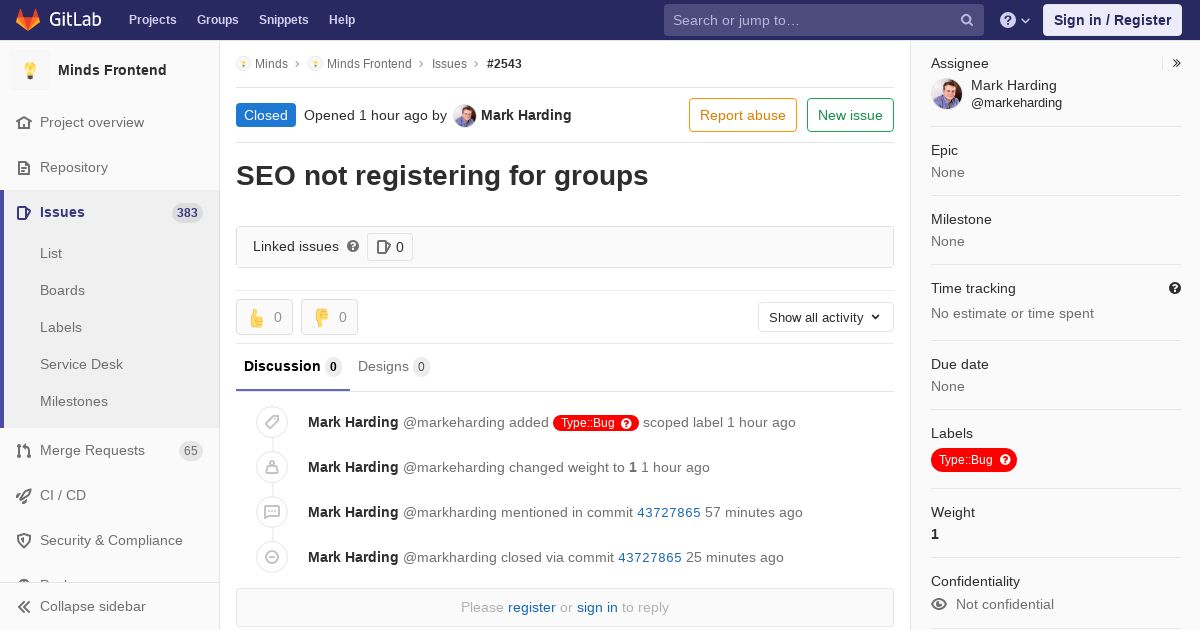Click the not confidential eye icon
1200x630 pixels.
[x=939, y=604]
